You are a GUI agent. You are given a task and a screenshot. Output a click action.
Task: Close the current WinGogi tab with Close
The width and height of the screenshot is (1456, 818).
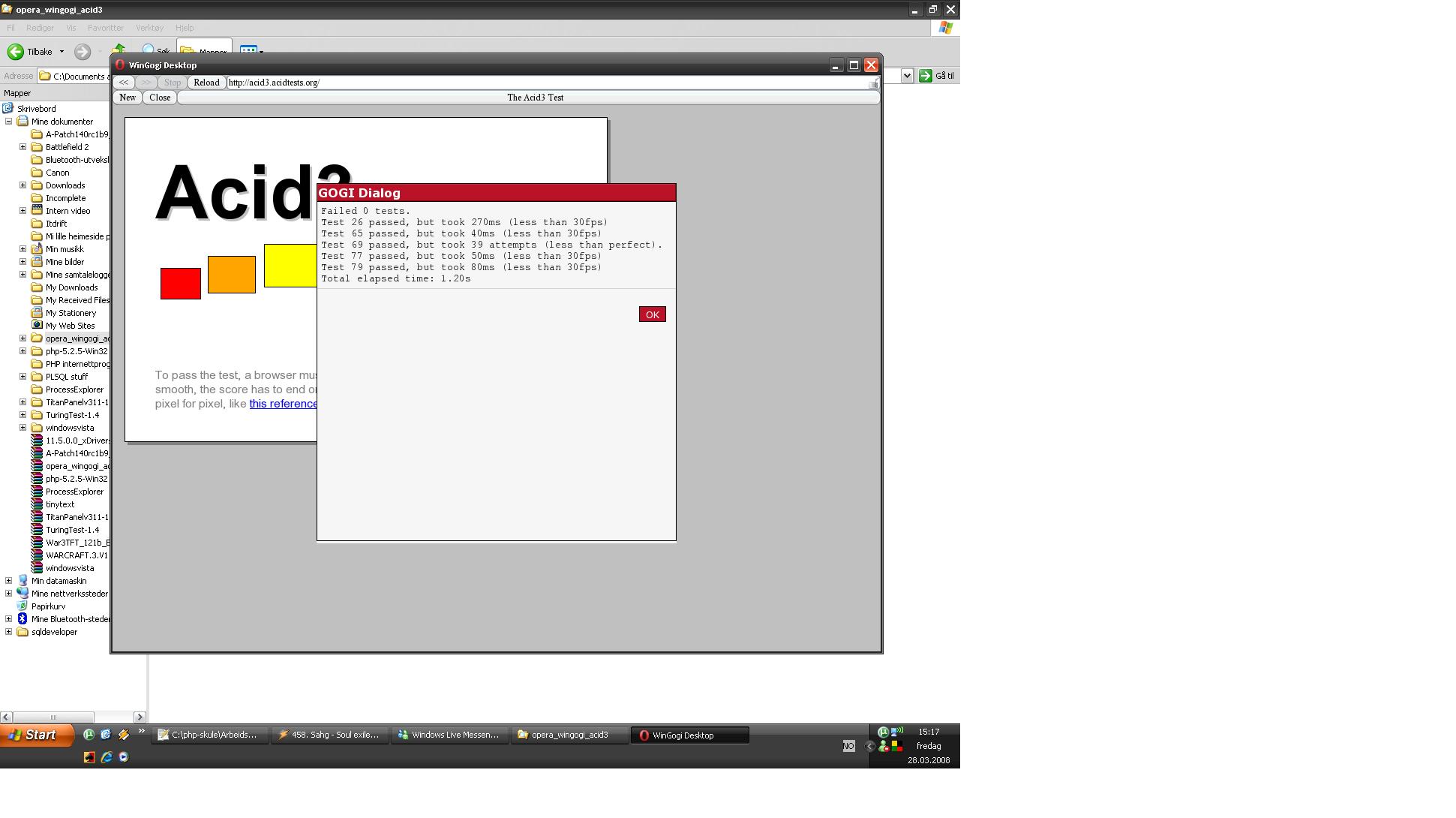[x=160, y=98]
